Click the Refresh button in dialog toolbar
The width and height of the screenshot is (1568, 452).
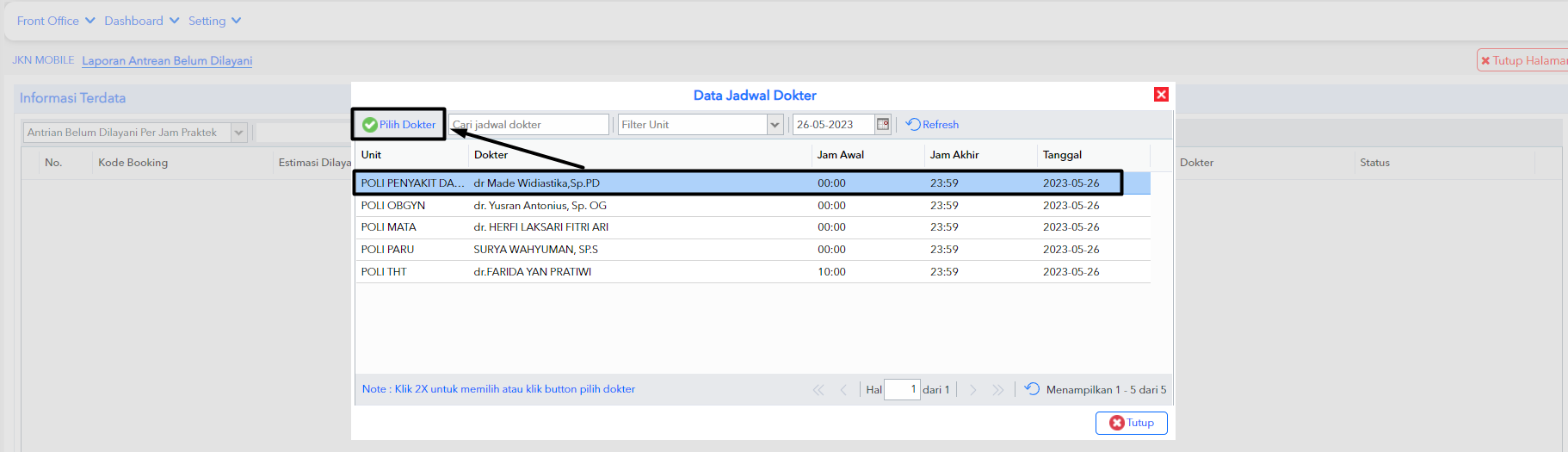point(932,125)
